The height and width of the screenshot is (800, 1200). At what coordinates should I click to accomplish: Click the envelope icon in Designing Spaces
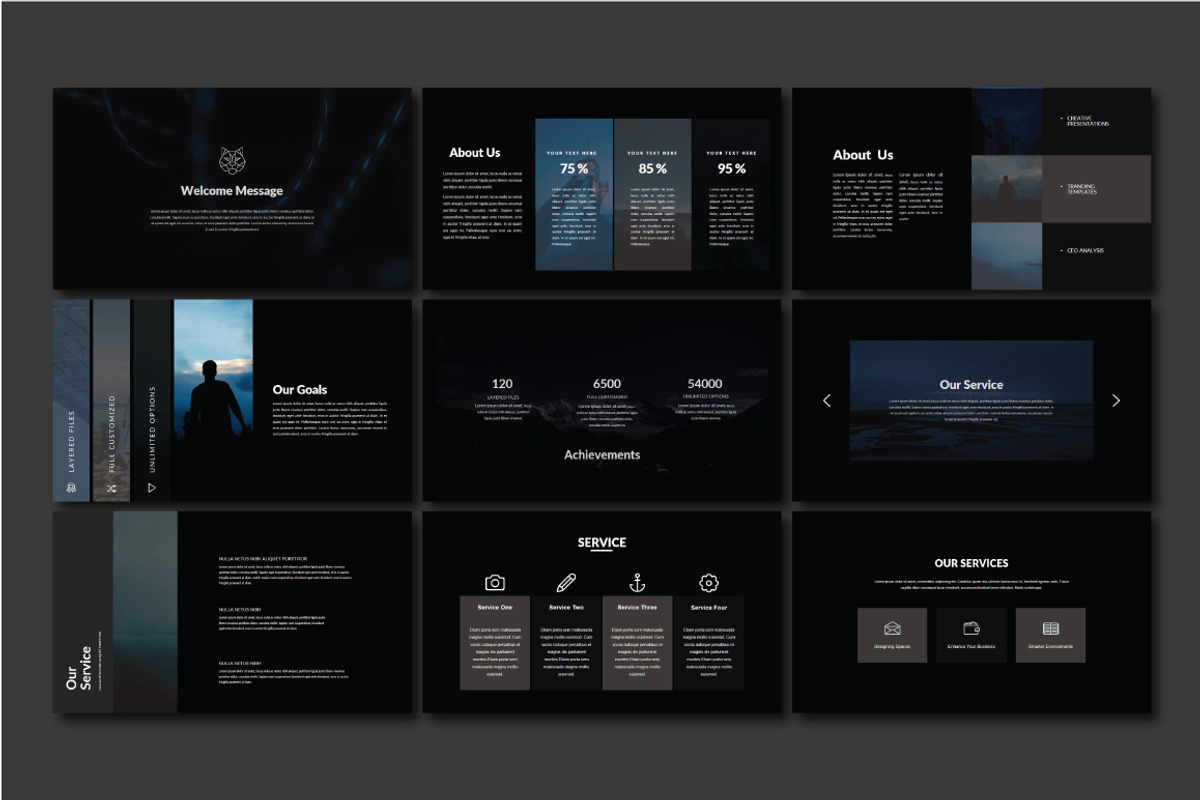click(x=892, y=628)
